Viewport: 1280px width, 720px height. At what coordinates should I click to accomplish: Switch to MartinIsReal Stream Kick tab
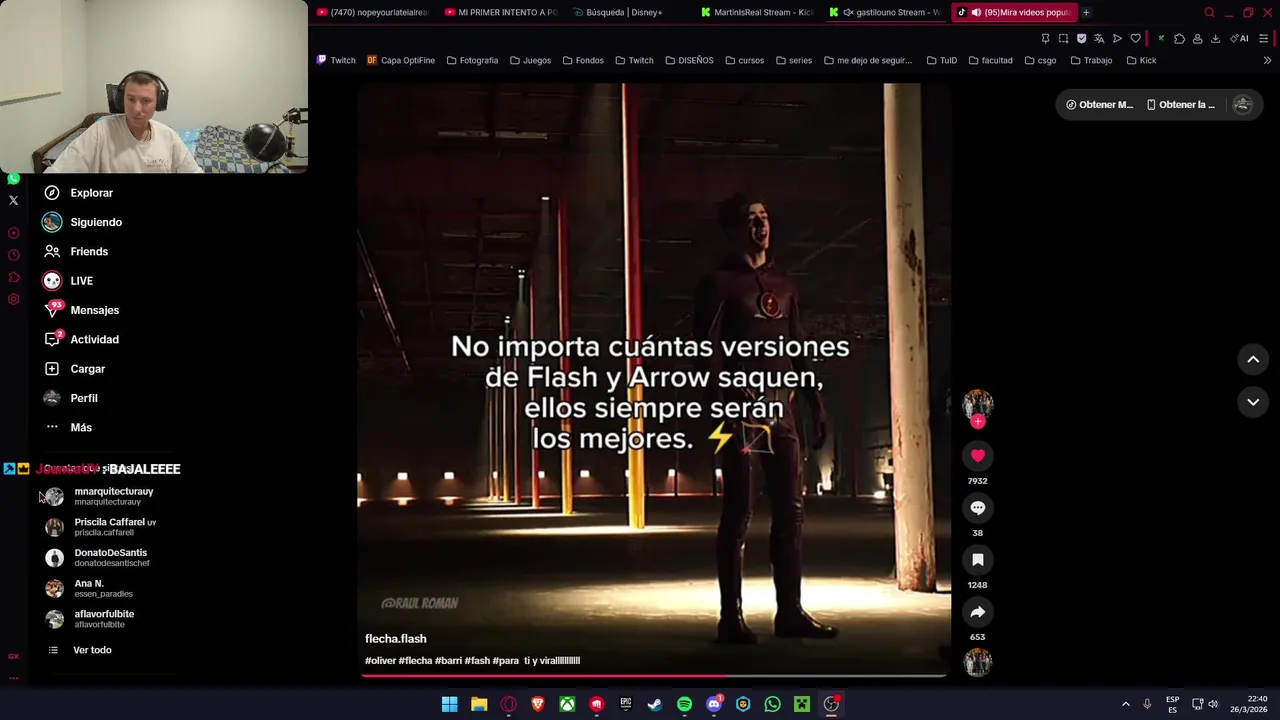tap(757, 12)
